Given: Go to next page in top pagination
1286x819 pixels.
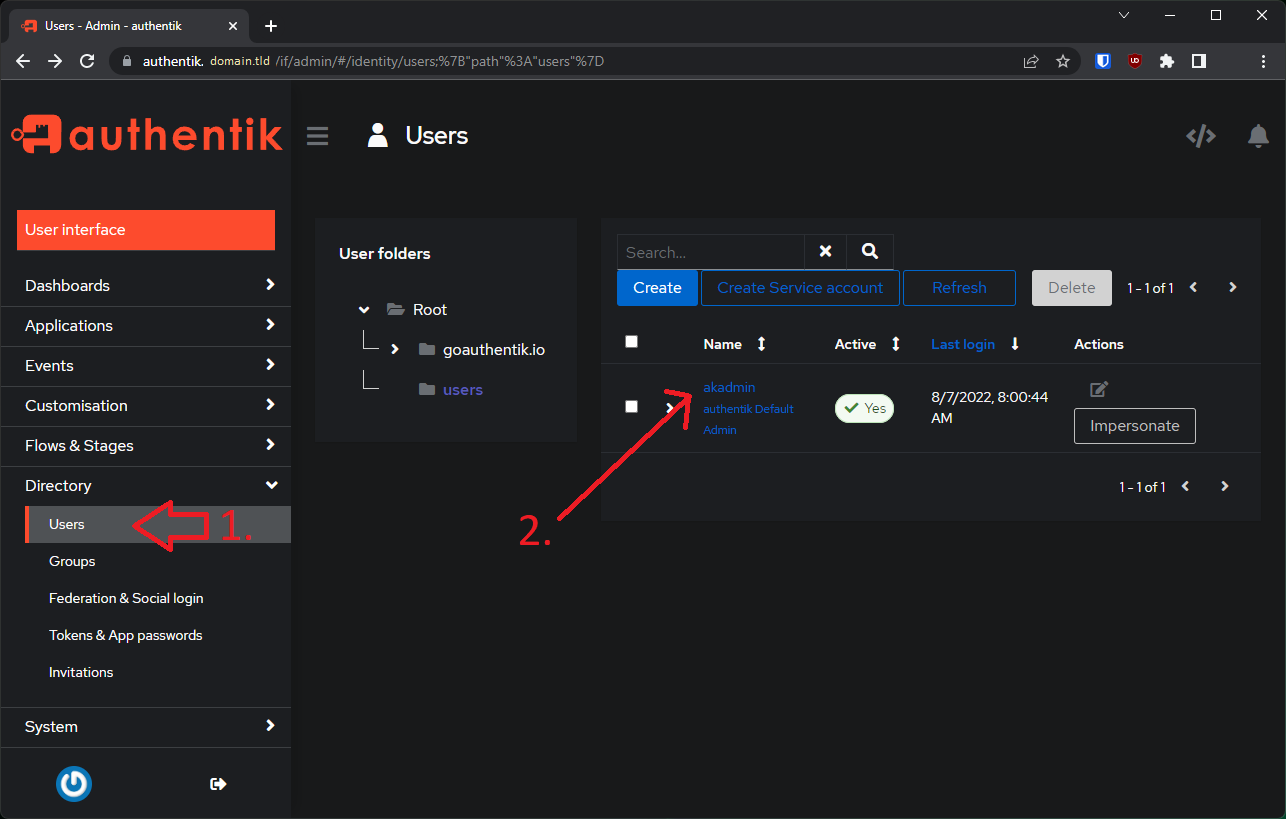Looking at the screenshot, I should (x=1232, y=287).
